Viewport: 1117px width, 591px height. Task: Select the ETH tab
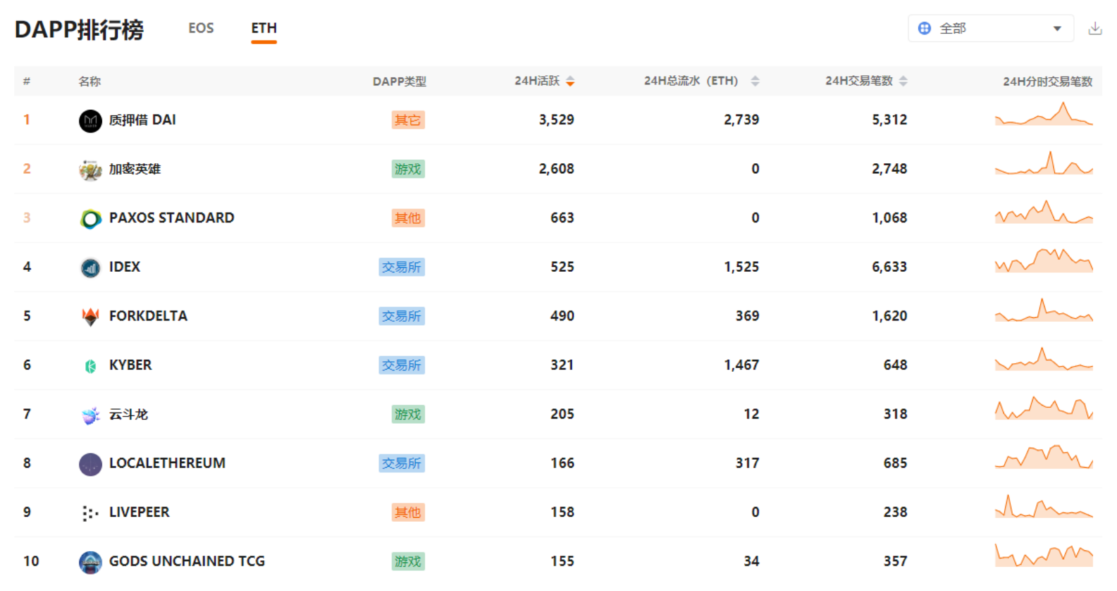pos(264,28)
